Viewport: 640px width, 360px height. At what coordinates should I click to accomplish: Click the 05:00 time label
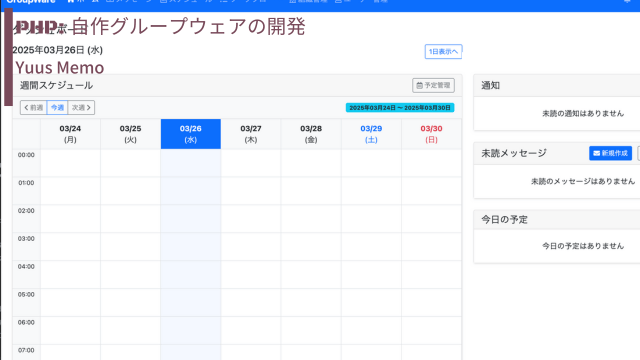pyautogui.click(x=26, y=294)
